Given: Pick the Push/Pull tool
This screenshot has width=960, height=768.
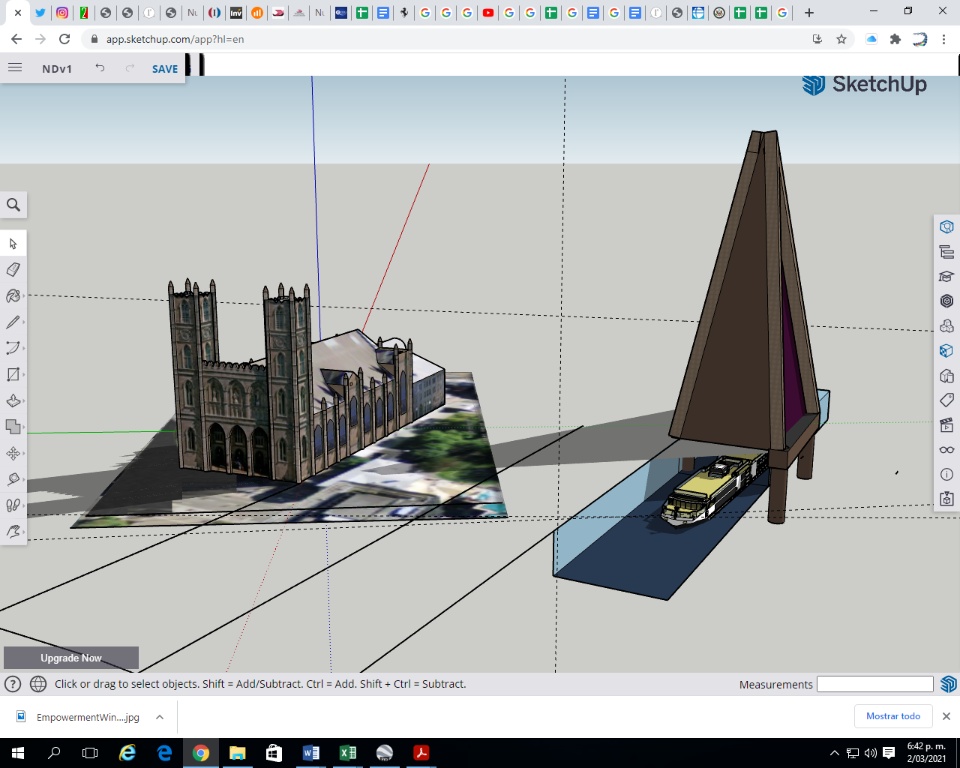Looking at the screenshot, I should coord(13,401).
